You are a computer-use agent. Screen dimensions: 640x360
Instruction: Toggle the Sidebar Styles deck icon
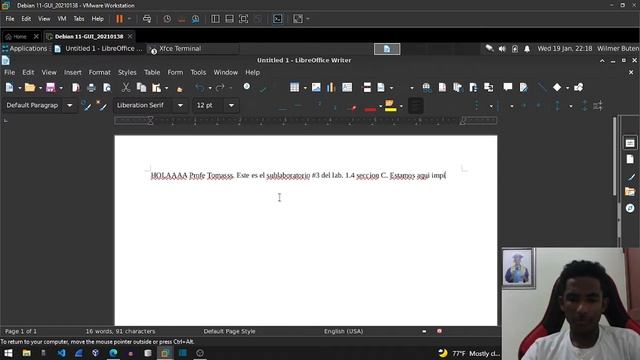pyautogui.click(x=630, y=176)
